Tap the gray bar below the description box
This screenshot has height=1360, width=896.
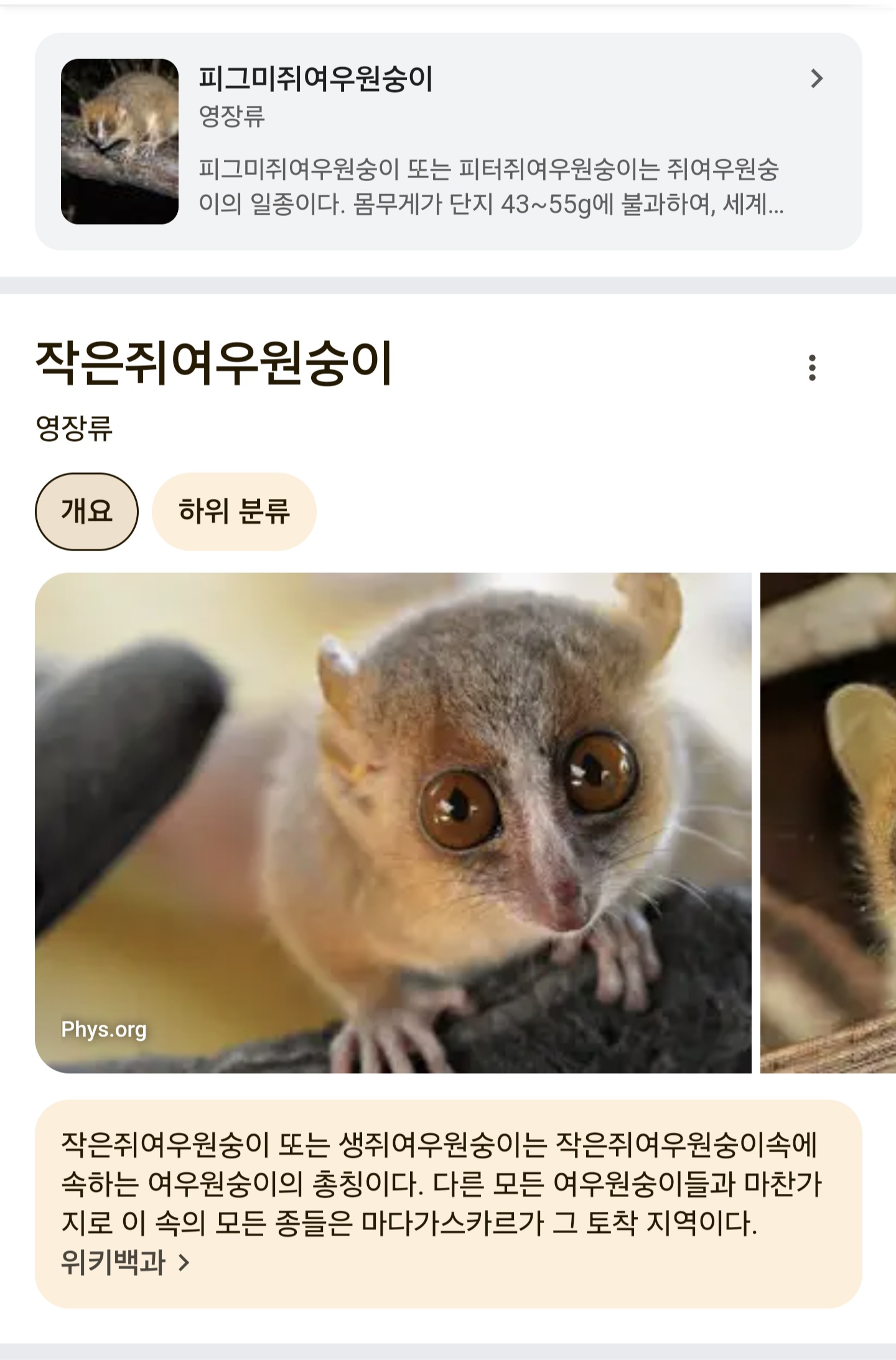pyautogui.click(x=448, y=1351)
